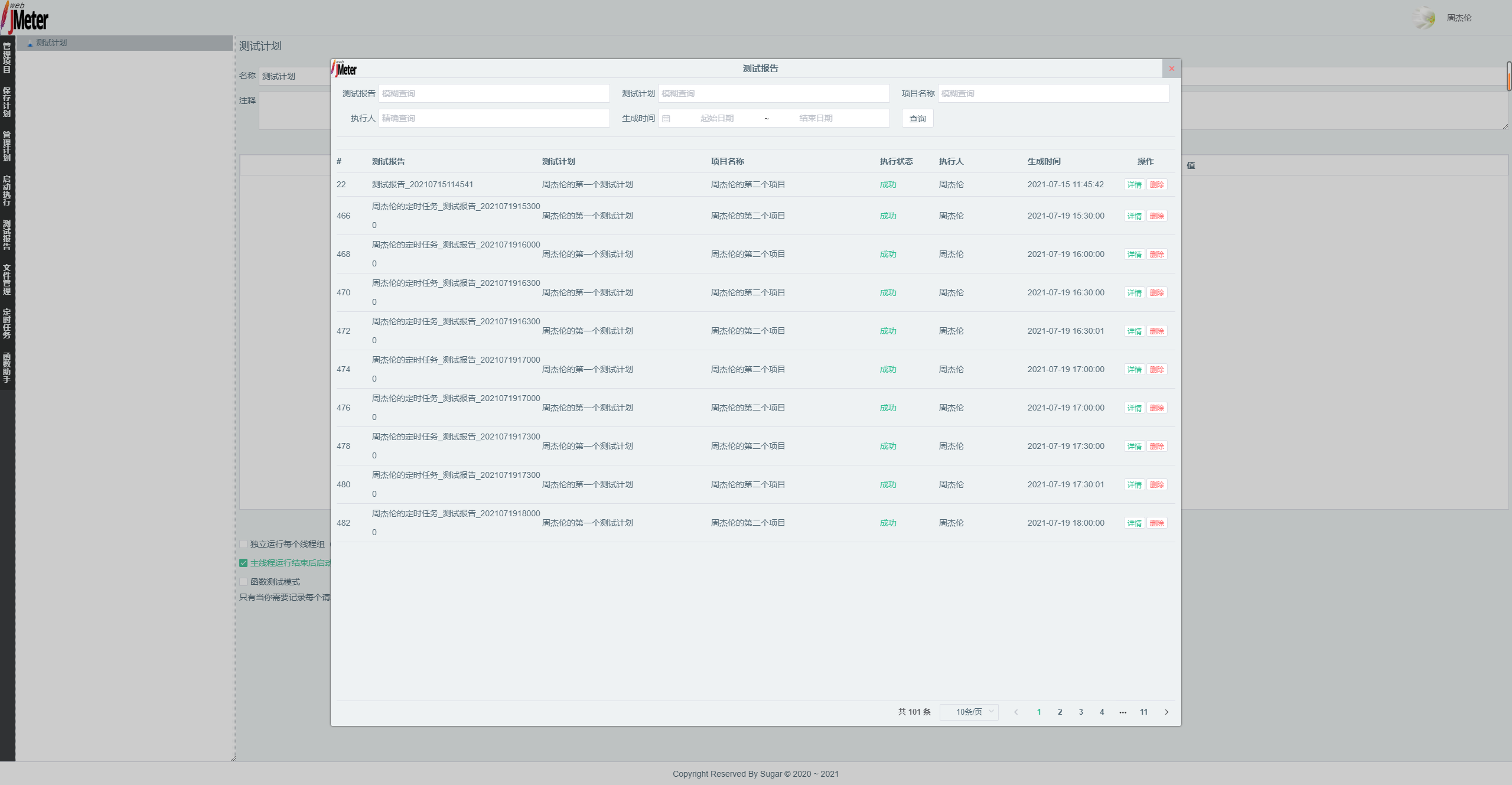Click the 查询 query button
Image resolution: width=1512 pixels, height=785 pixels.
click(917, 118)
